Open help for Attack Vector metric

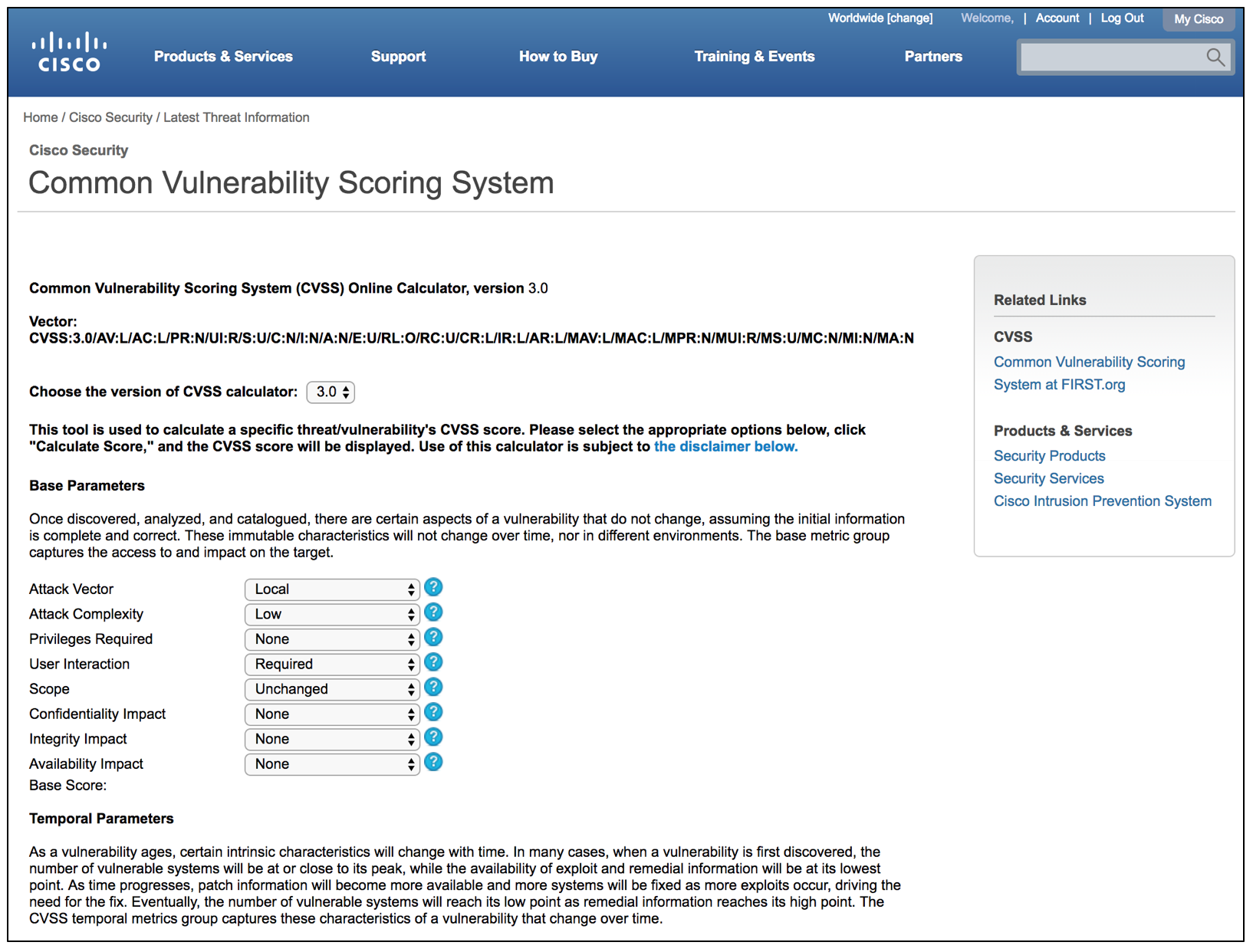(433, 587)
